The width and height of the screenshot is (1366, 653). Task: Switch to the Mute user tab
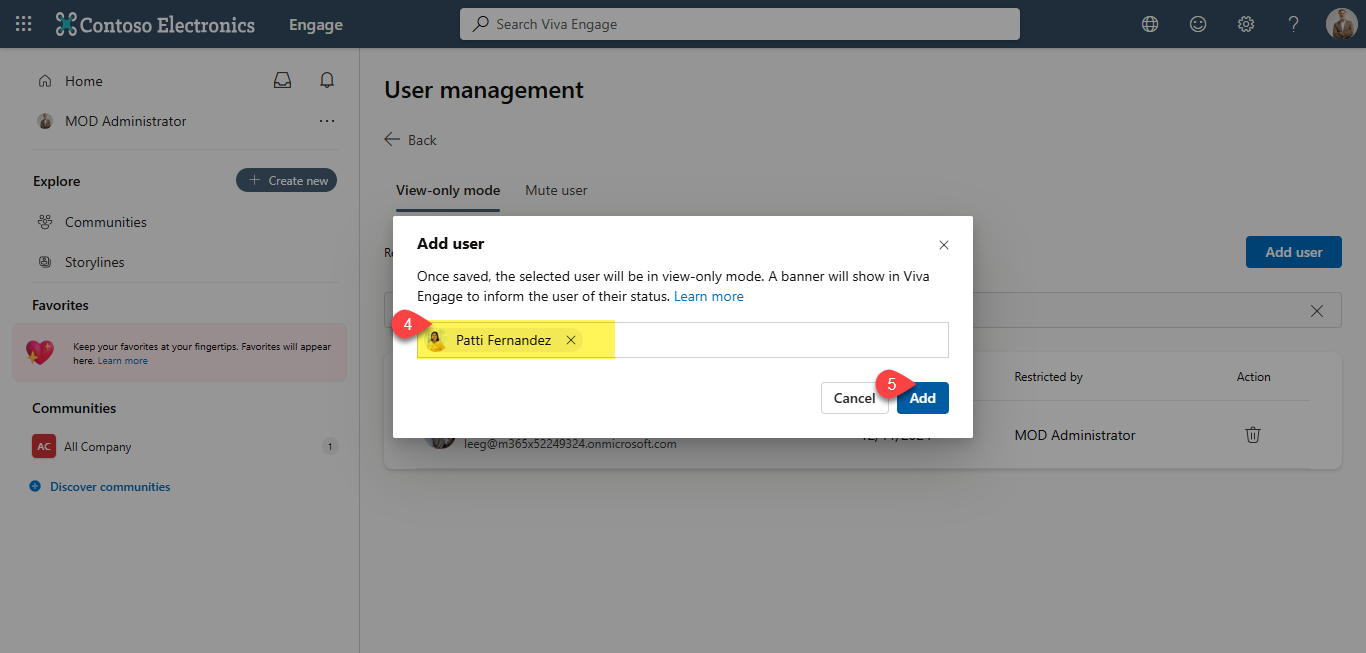(556, 190)
